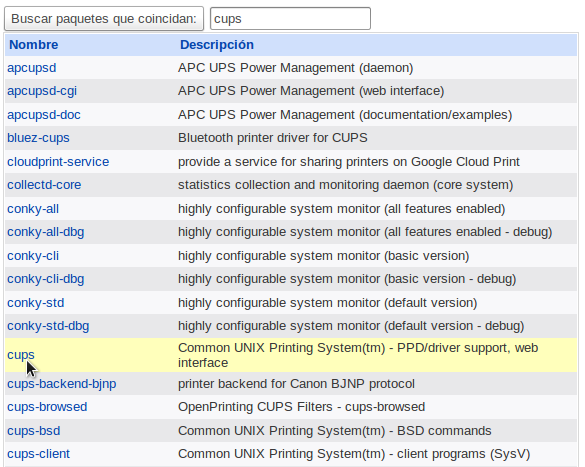Open the cups-bsd package link
Viewport: 585px width, 467px height.
[x=34, y=431]
